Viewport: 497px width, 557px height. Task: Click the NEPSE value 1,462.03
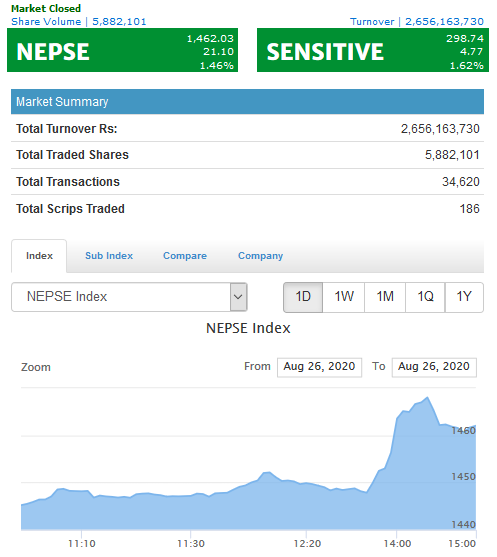[x=210, y=38]
